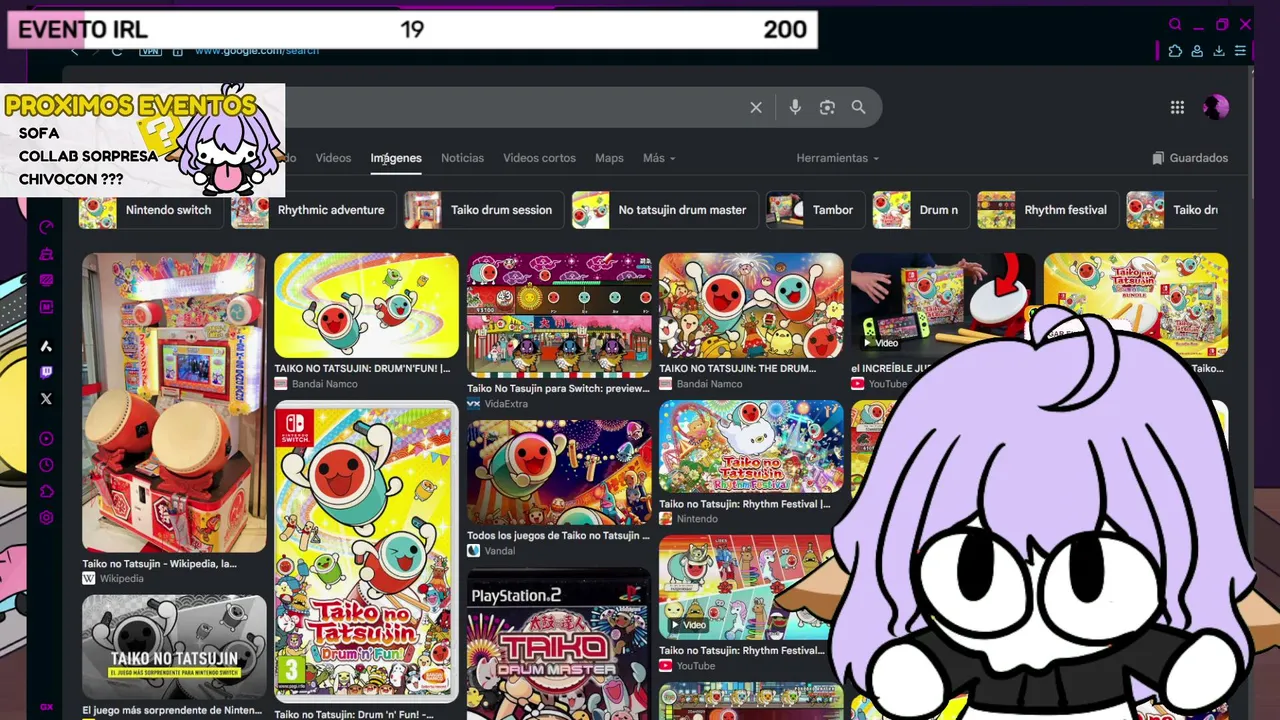The height and width of the screenshot is (720, 1280).
Task: Open the Vandal Todos los juegos image
Action: click(x=559, y=472)
